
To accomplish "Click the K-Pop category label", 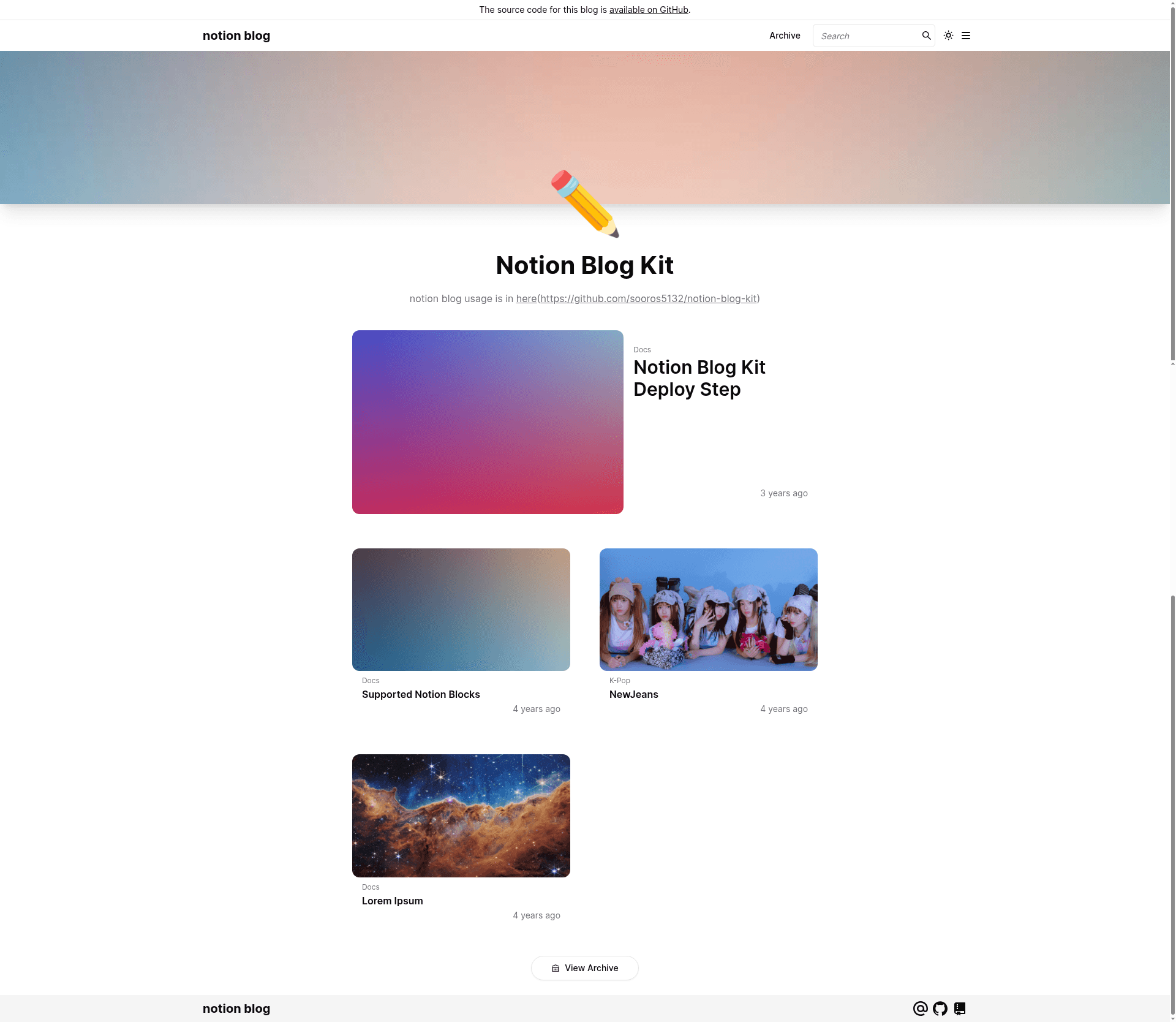I will coord(620,681).
